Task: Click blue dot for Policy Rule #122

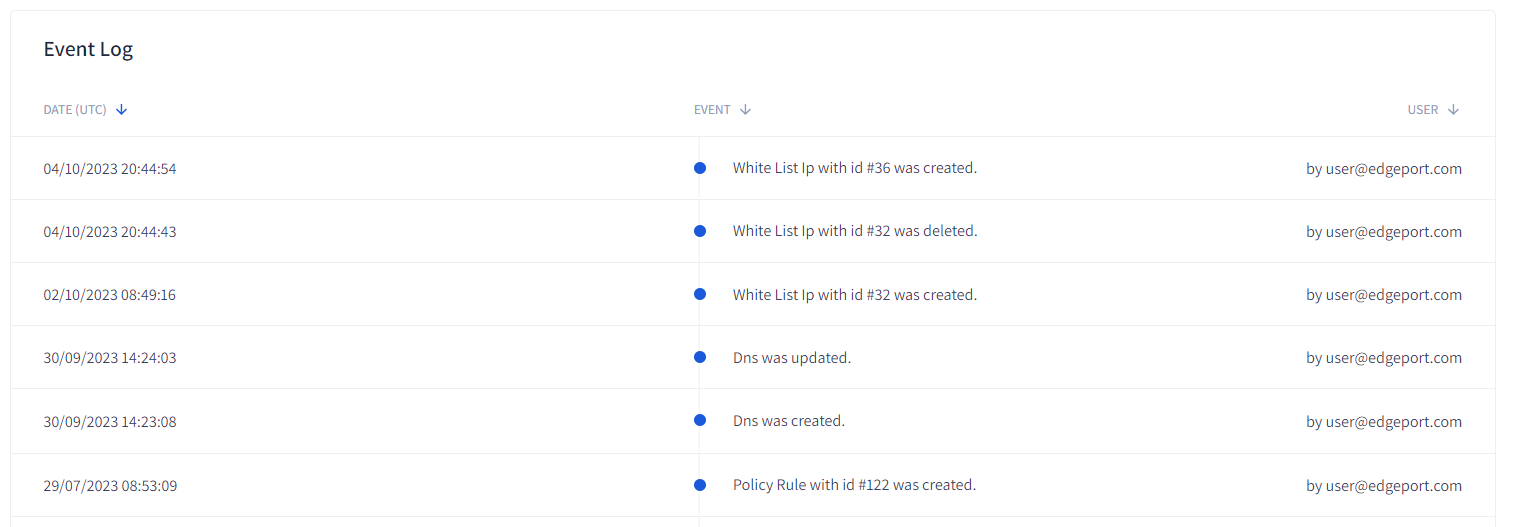Action: [x=700, y=485]
